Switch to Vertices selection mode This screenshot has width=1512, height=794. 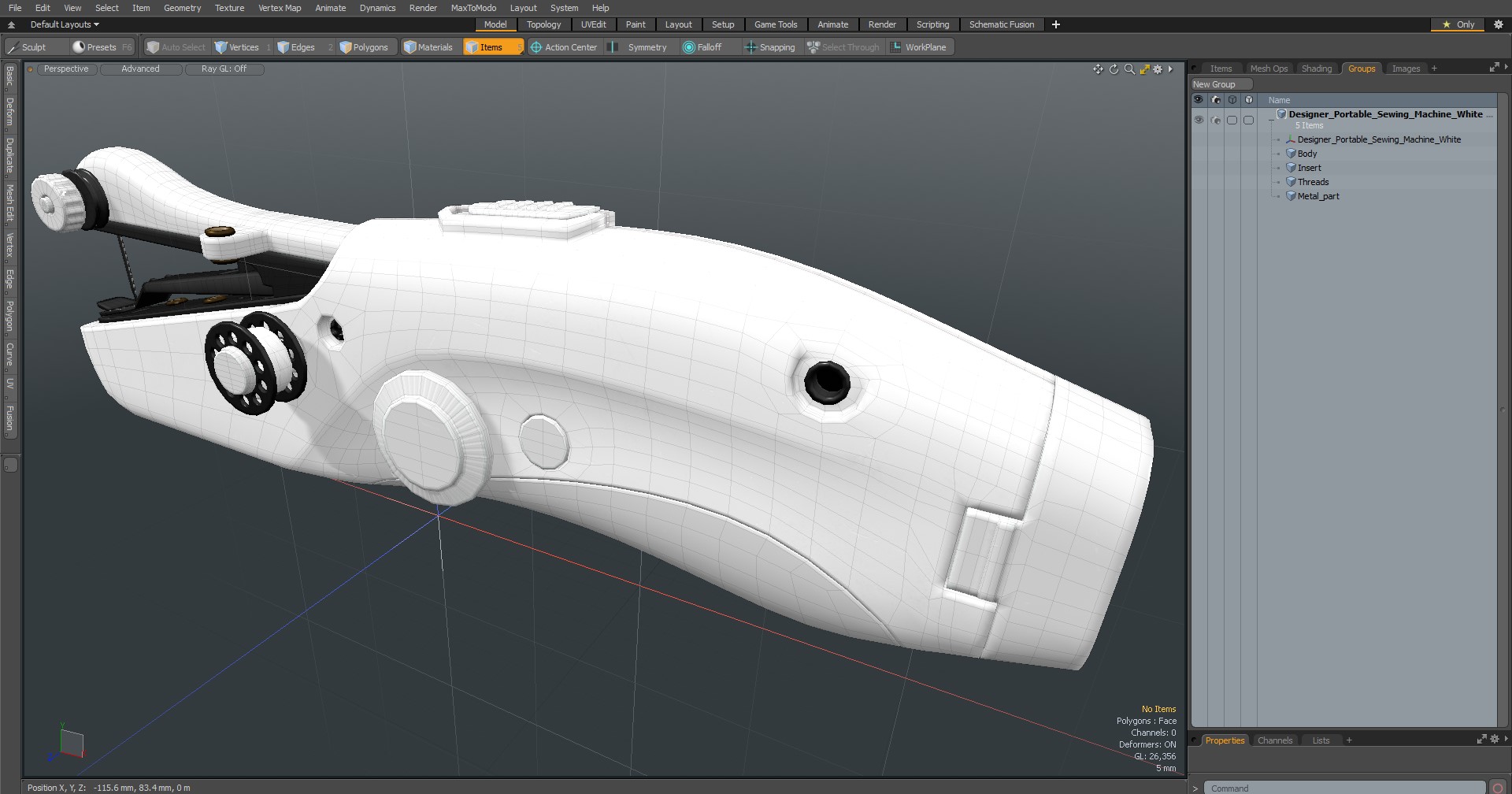(243, 47)
